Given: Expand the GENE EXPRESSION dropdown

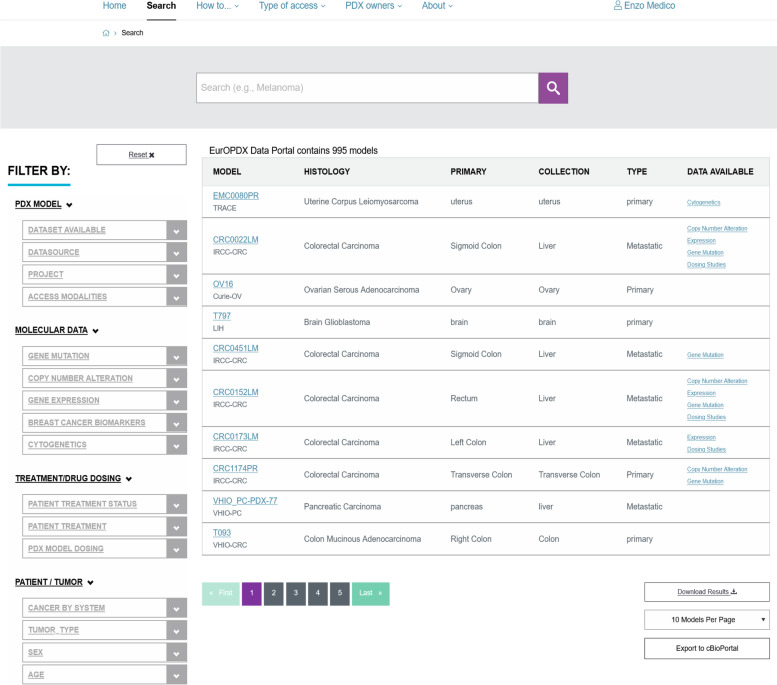Looking at the screenshot, I should click(x=105, y=400).
